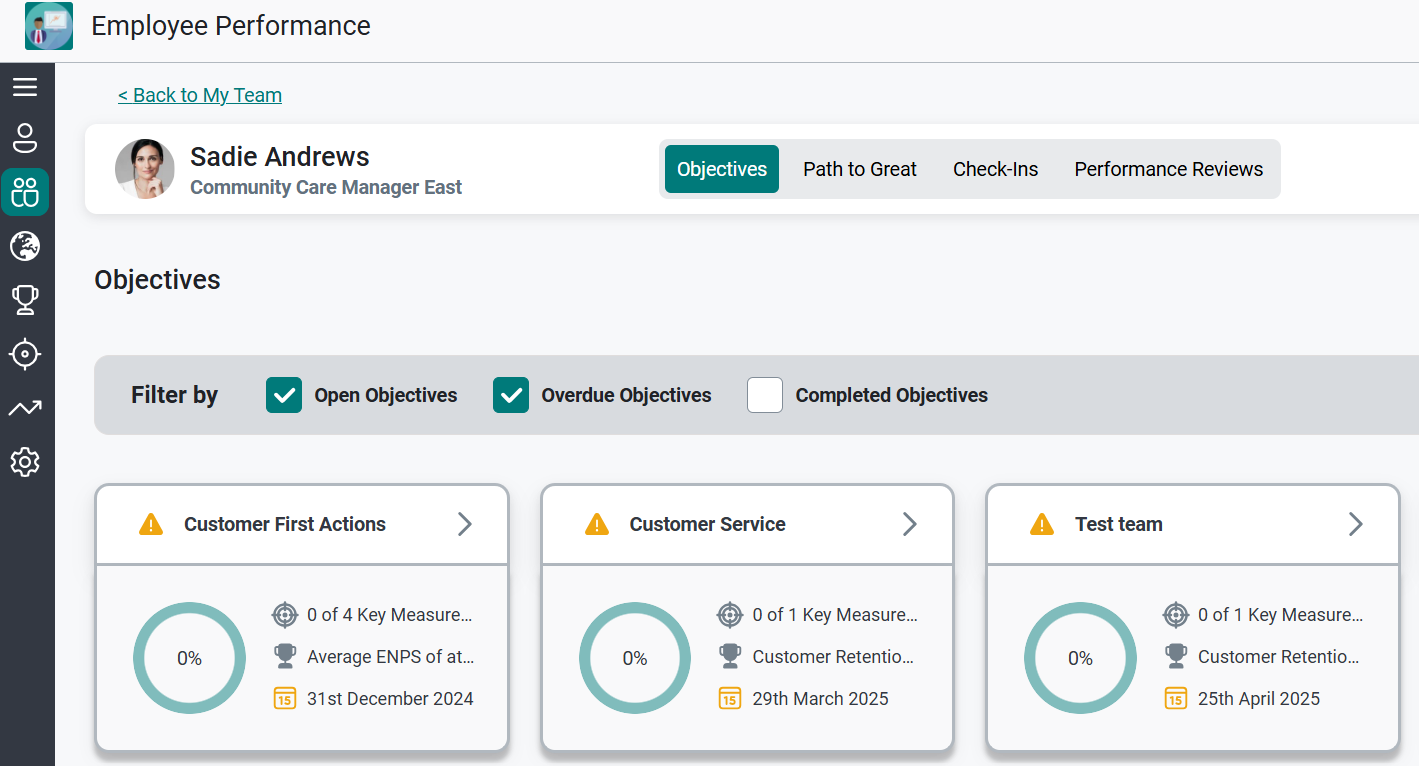The width and height of the screenshot is (1419, 766).
Task: Click the My Team people icon in sidebar
Action: point(25,192)
